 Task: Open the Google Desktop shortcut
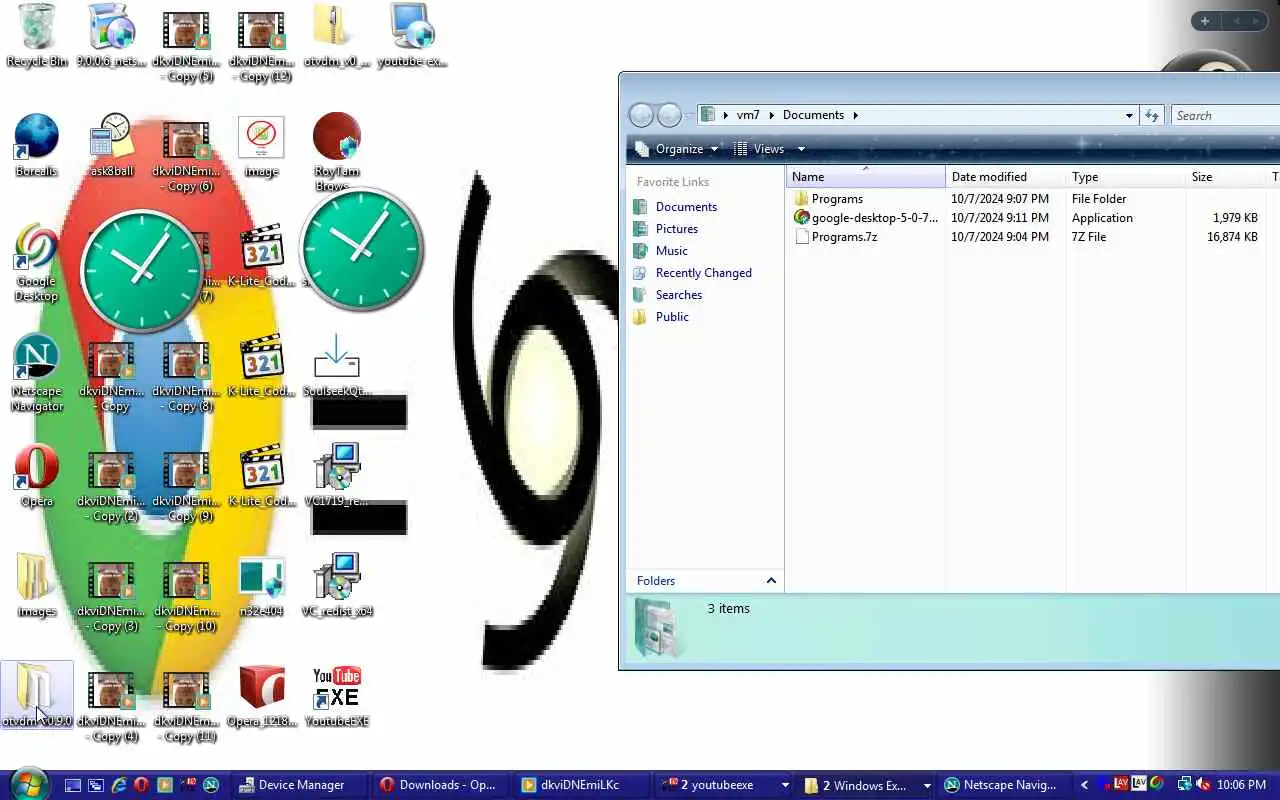[37, 262]
